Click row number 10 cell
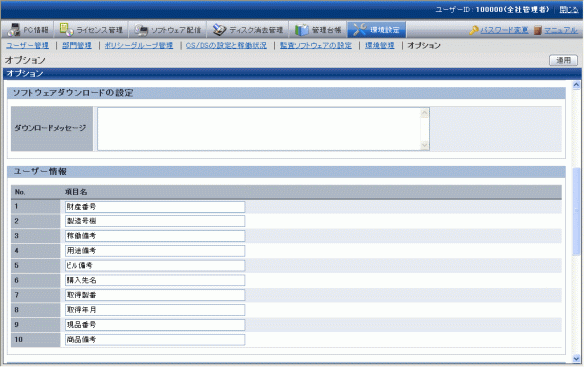This screenshot has width=584, height=367. pyautogui.click(x=35, y=340)
